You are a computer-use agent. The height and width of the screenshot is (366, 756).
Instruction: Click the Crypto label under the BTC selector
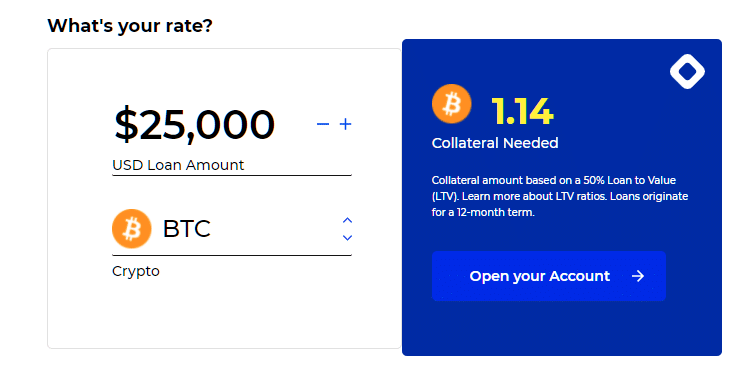tap(136, 271)
